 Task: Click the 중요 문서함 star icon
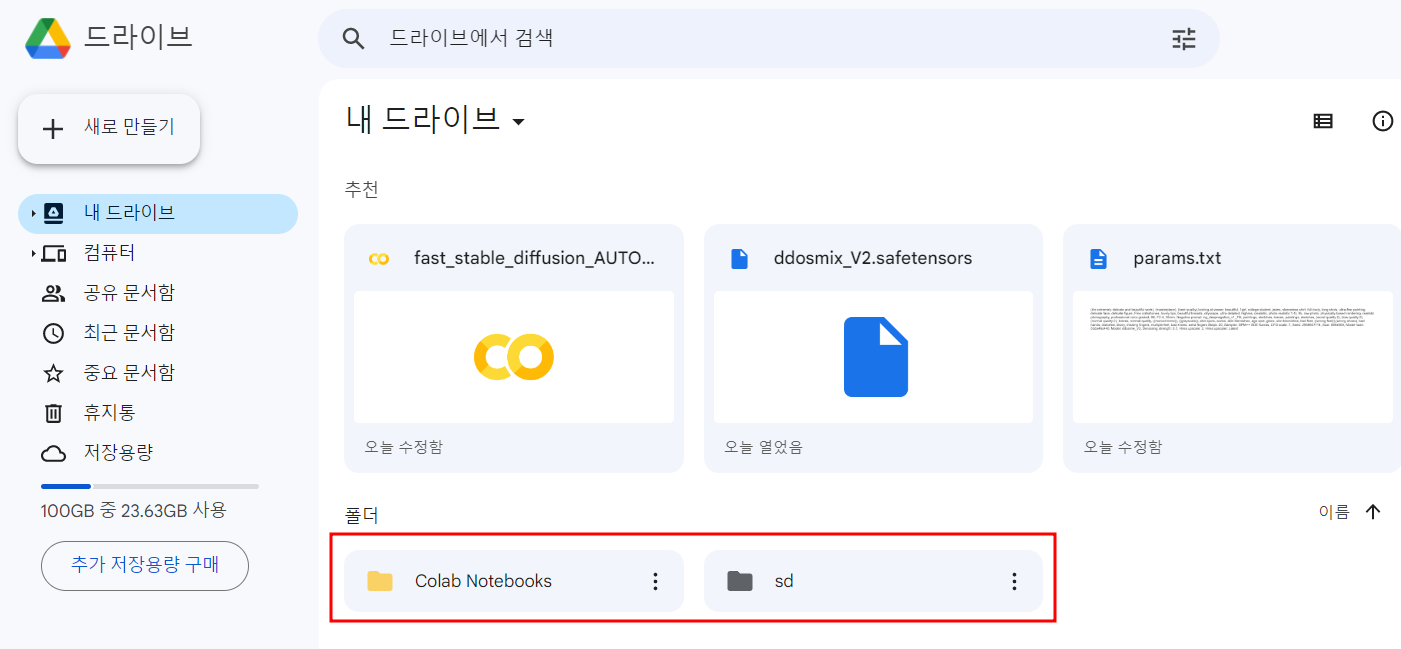pyautogui.click(x=53, y=373)
